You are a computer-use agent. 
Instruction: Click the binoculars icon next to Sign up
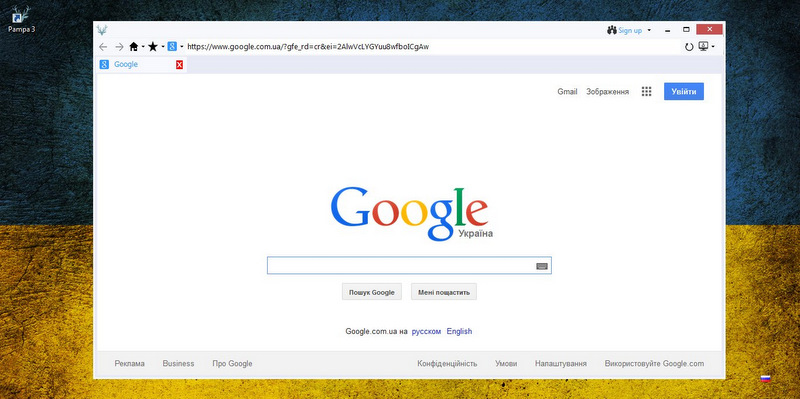point(612,30)
